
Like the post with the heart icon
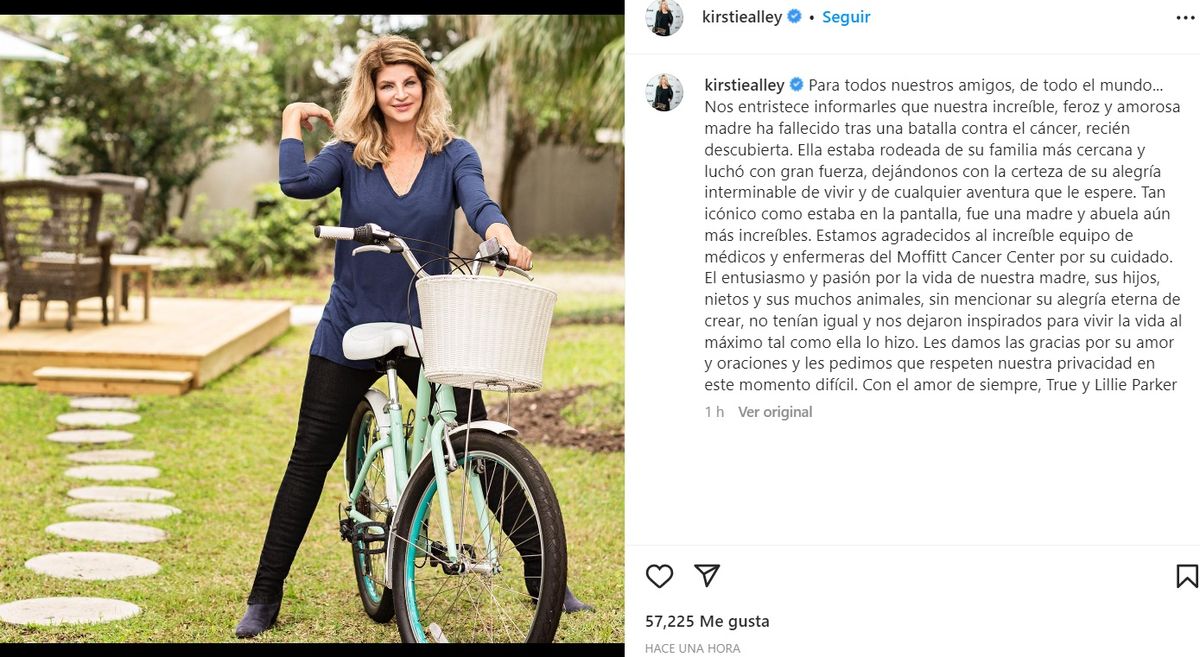659,576
